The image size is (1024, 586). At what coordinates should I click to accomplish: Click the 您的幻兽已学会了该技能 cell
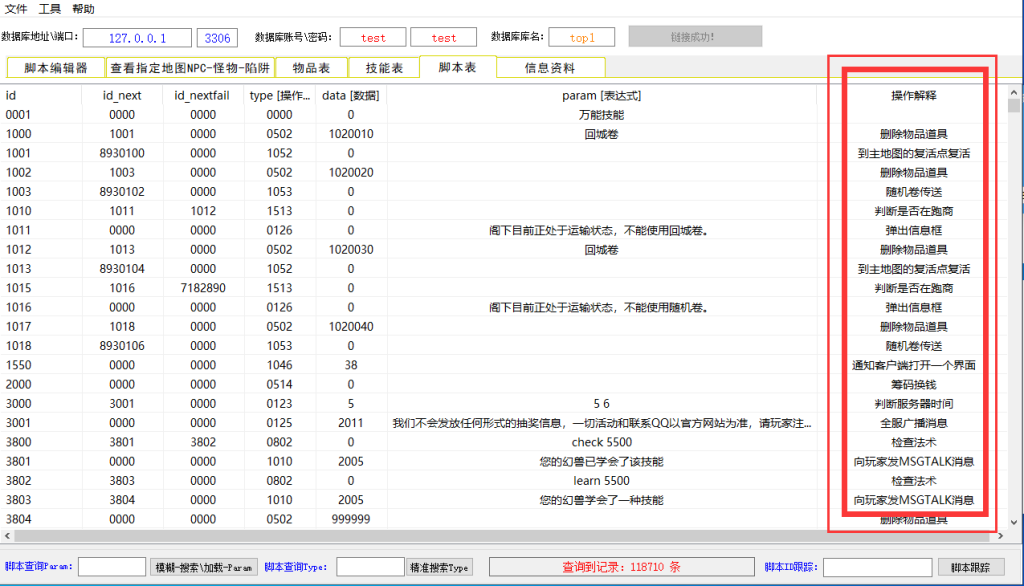coord(601,462)
